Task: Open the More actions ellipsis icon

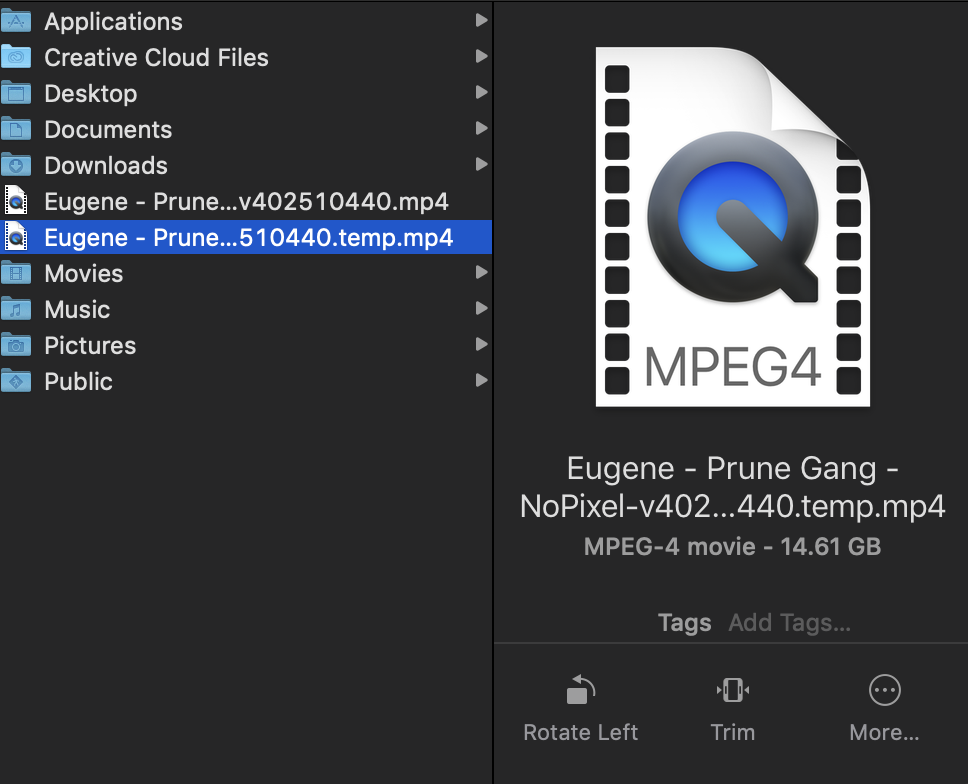Action: point(885,690)
